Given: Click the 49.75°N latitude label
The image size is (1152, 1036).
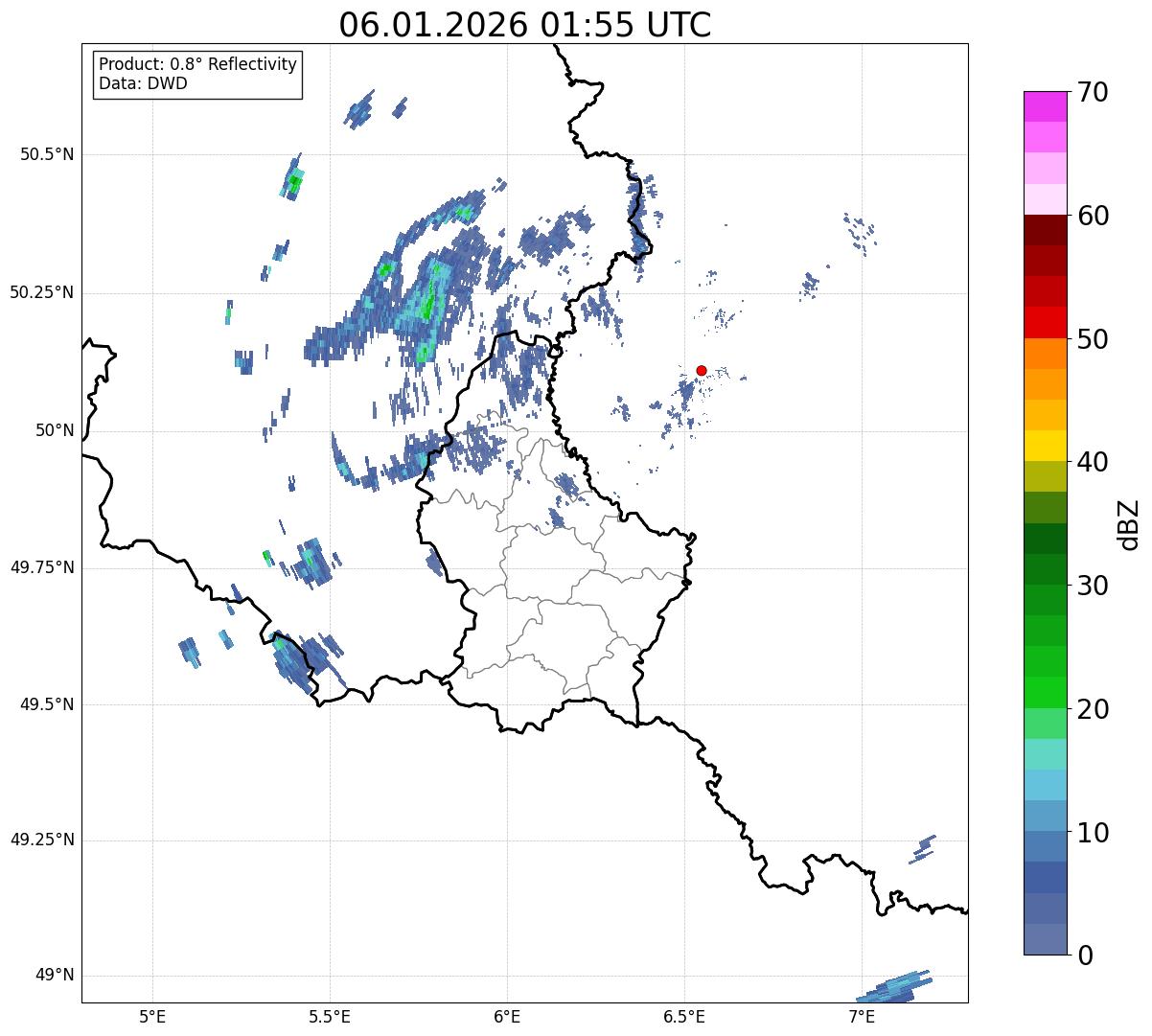Looking at the screenshot, I should (42, 567).
